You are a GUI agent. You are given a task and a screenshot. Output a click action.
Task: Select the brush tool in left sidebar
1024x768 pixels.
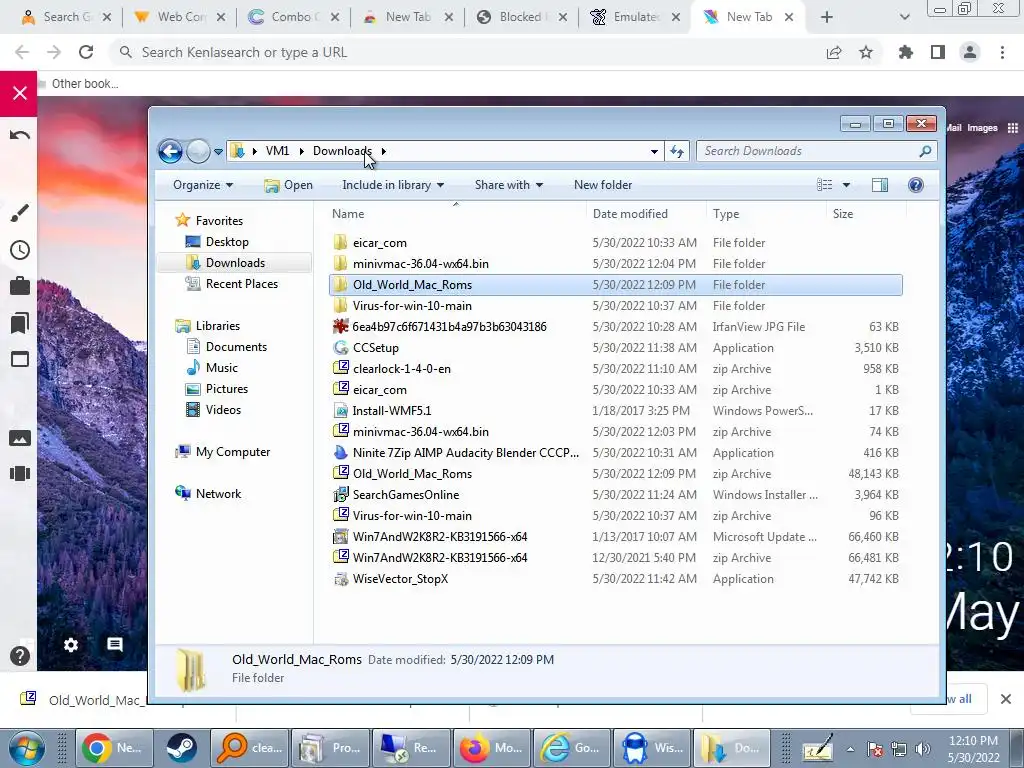pos(20,212)
